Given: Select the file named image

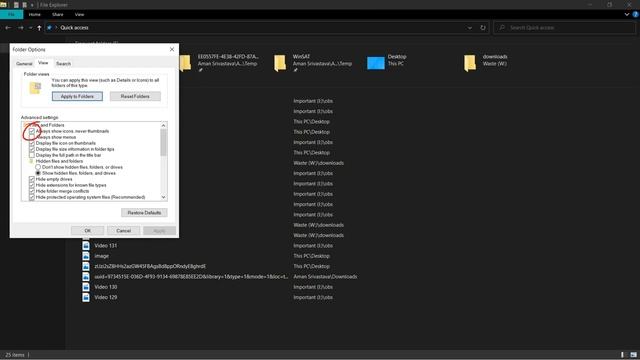Looking at the screenshot, I should click(x=102, y=256).
